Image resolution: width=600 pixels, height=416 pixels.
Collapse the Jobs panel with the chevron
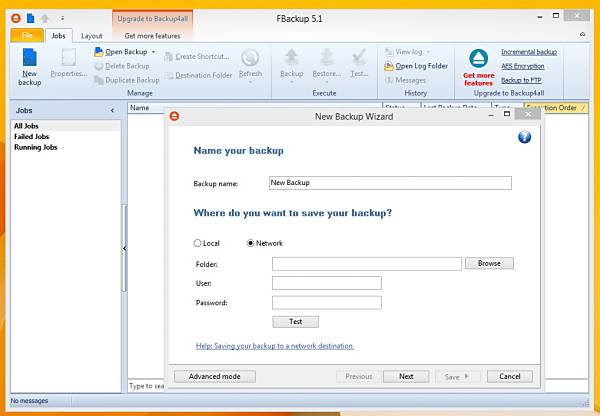[x=112, y=110]
